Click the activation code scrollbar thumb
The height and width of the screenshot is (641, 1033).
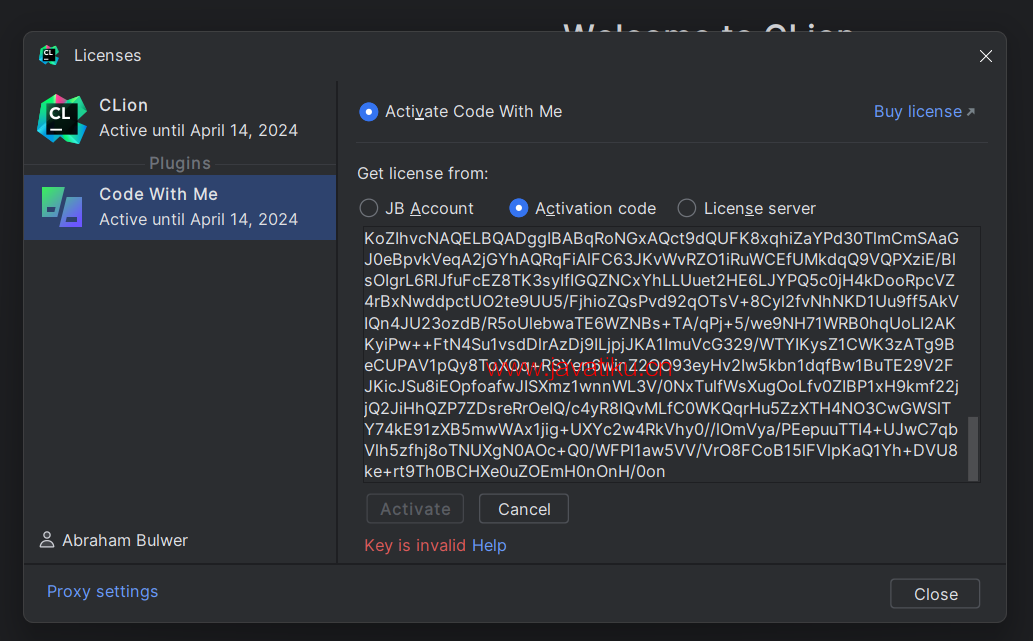pos(973,449)
